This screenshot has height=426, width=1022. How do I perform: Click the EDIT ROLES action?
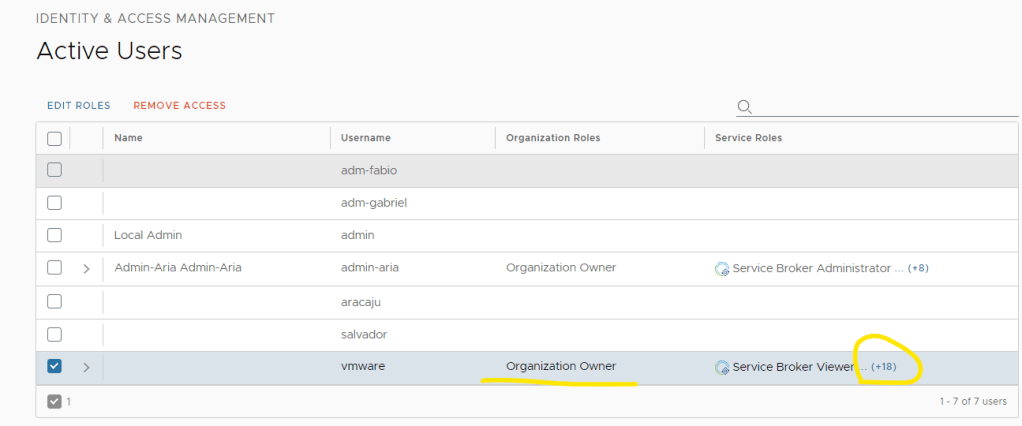point(78,105)
